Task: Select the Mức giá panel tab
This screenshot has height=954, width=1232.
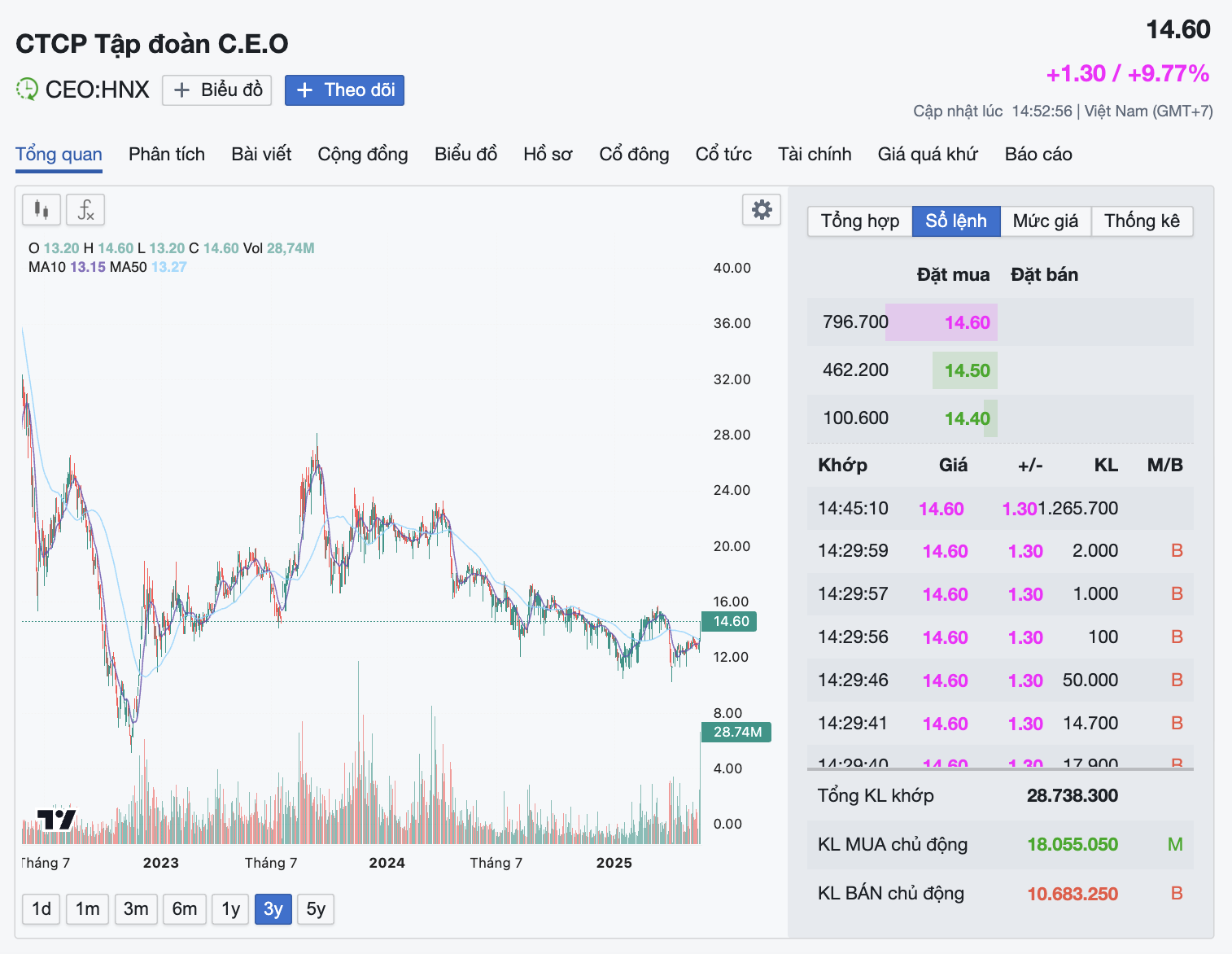Action: (1046, 221)
